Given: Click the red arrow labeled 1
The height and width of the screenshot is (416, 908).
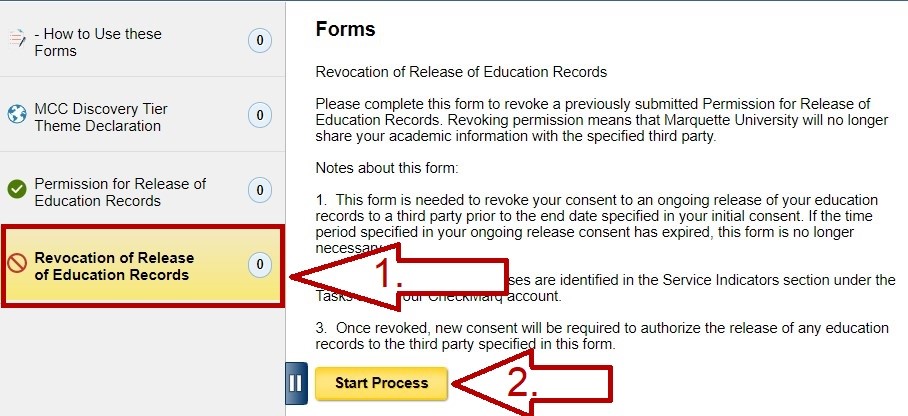Looking at the screenshot, I should 400,274.
